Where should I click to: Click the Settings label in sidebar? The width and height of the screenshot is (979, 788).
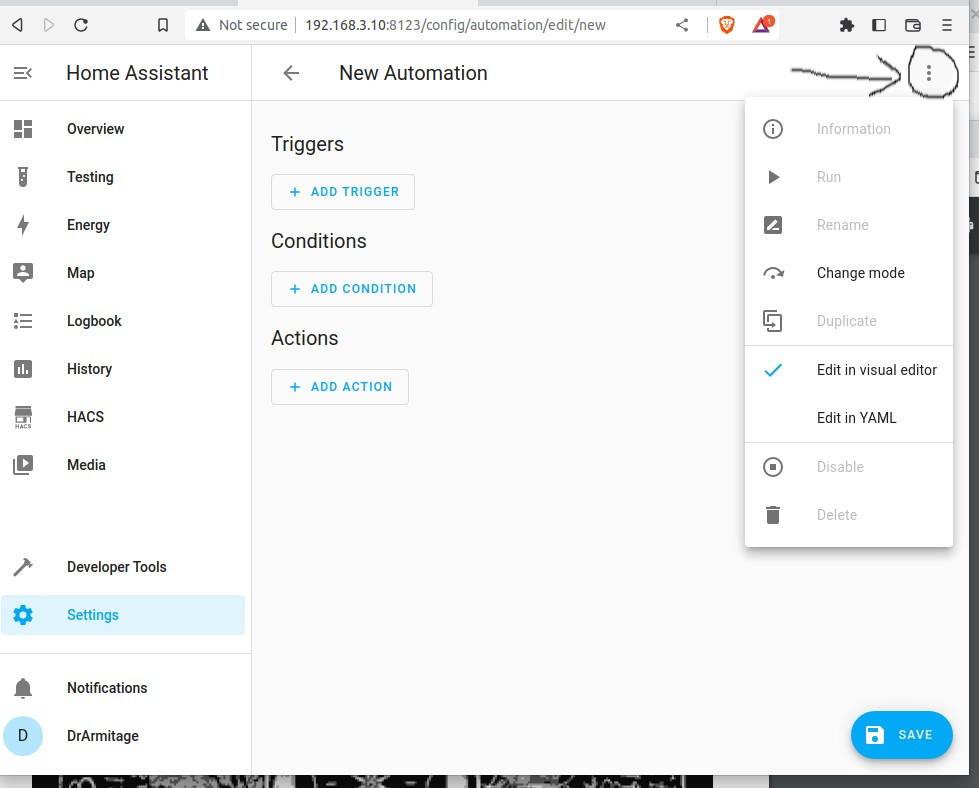coord(93,615)
